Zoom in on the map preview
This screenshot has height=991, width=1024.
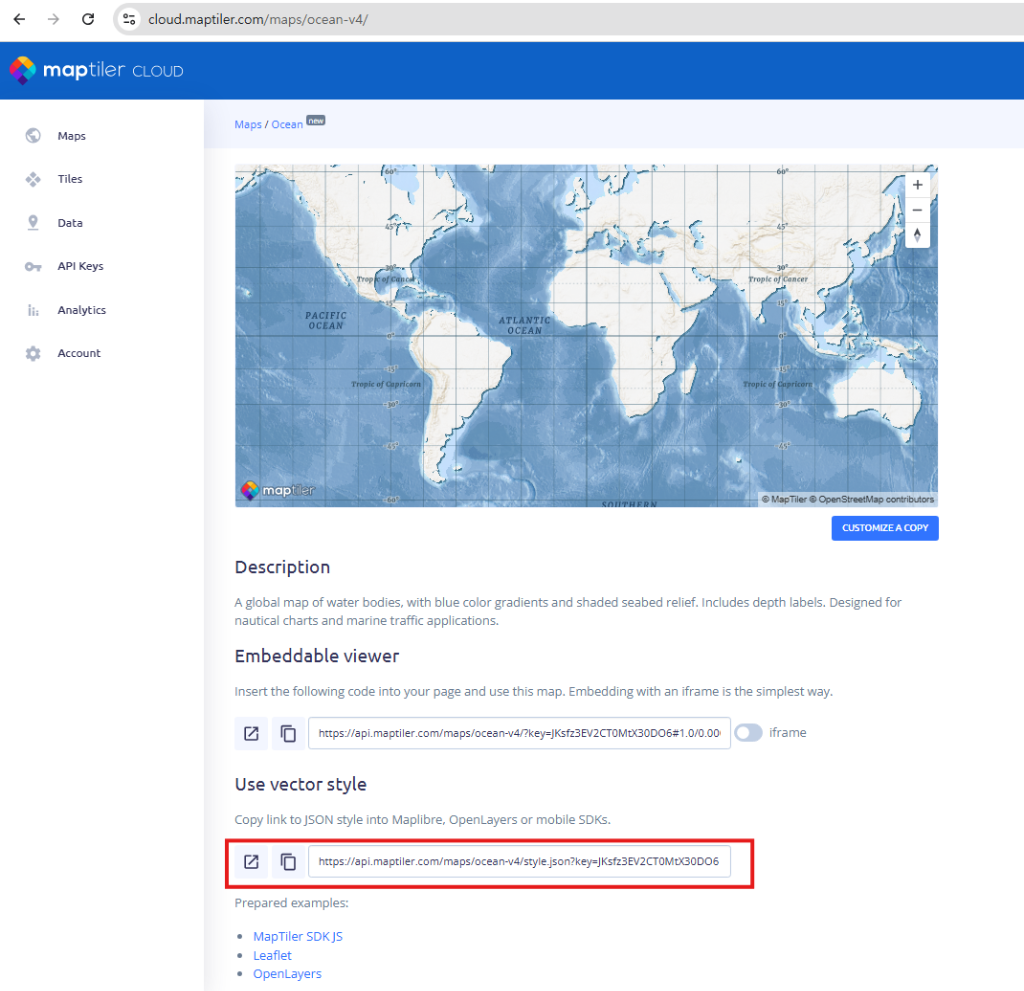[917, 185]
